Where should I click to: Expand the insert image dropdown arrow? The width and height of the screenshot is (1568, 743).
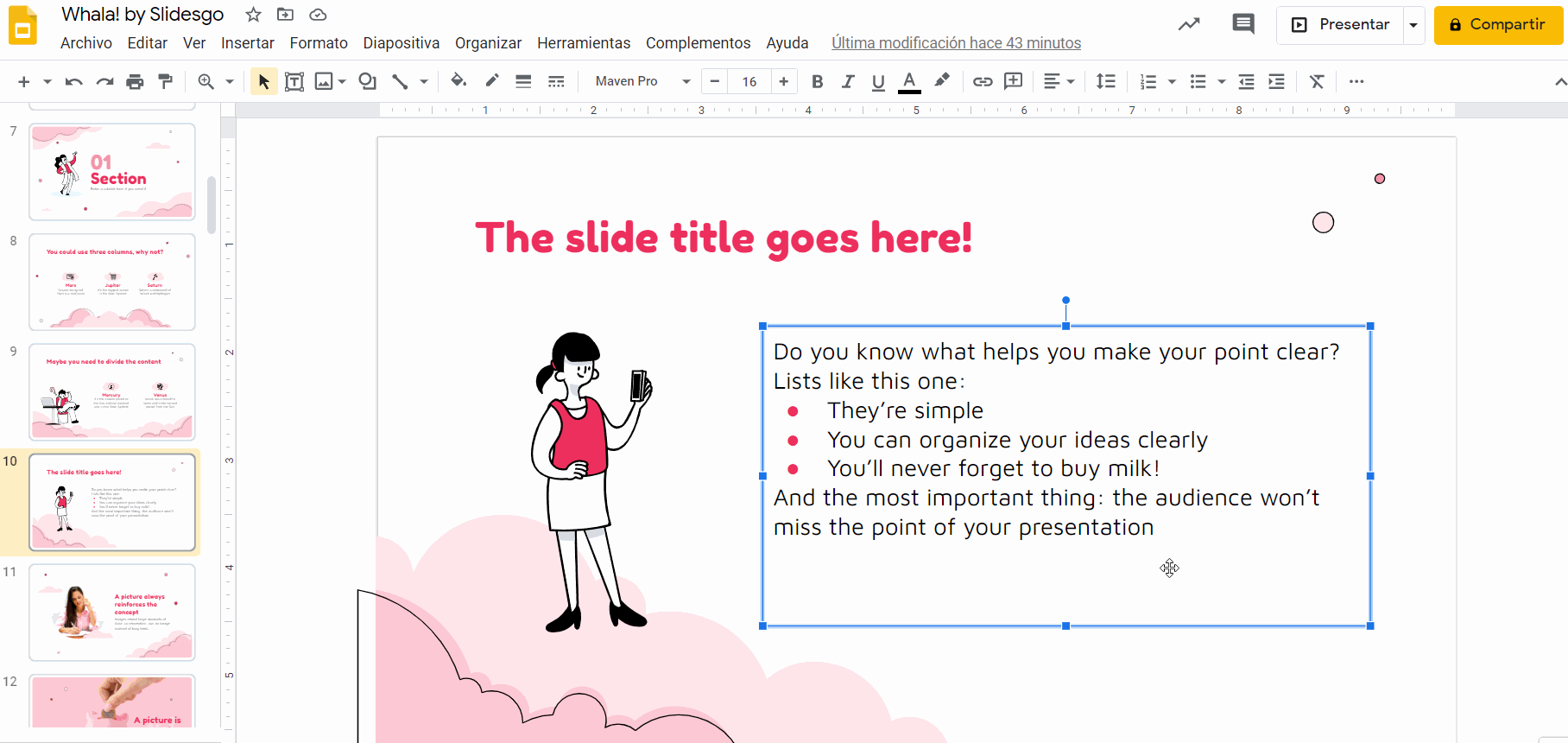[x=342, y=81]
